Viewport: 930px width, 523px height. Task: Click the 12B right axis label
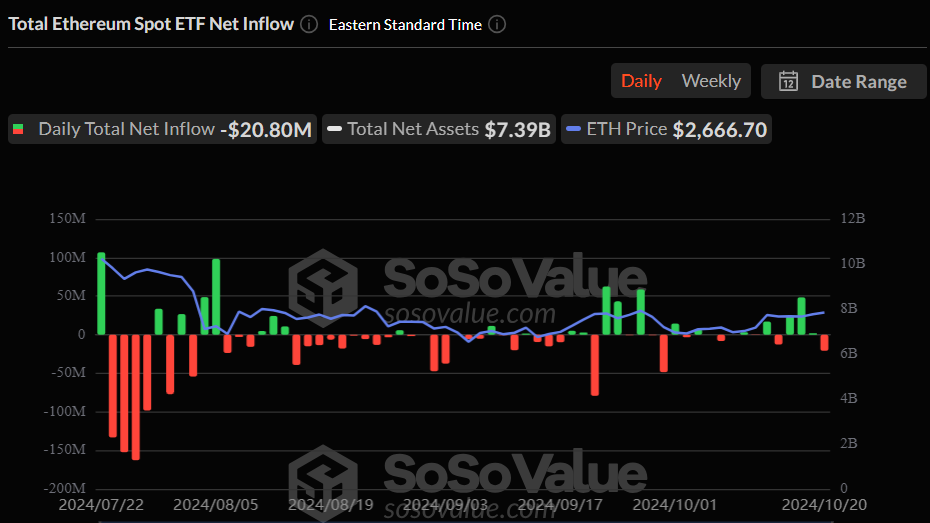coord(852,218)
